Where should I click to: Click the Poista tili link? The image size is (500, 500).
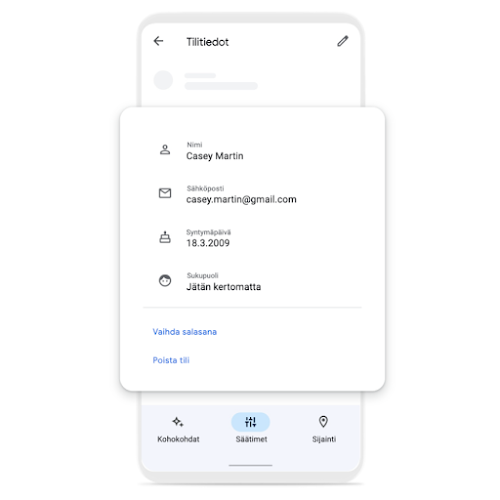click(x=171, y=360)
